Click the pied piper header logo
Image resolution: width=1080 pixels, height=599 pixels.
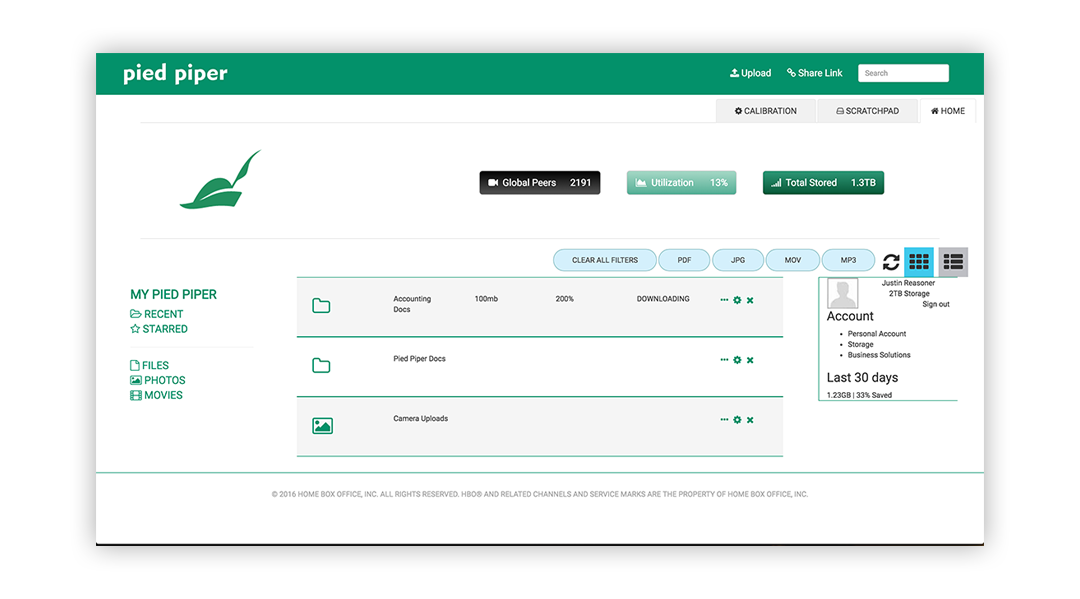pyautogui.click(x=175, y=73)
